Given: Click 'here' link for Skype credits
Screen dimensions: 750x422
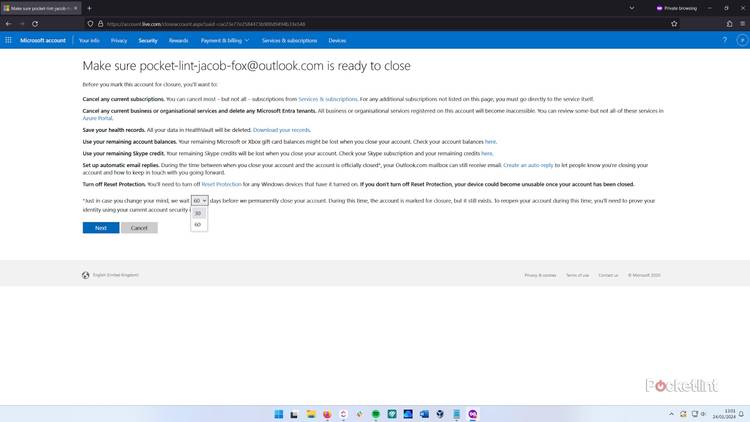Looking at the screenshot, I should click(486, 154).
